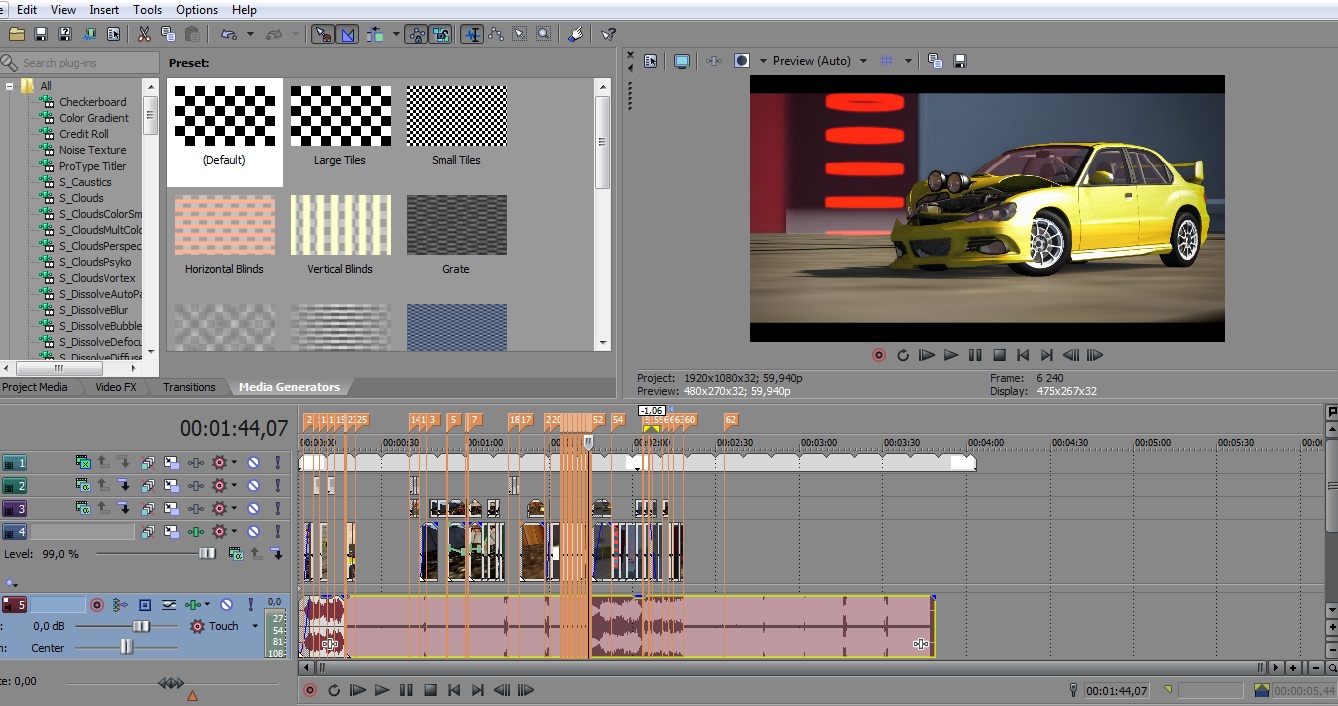Select the S_Clouds generator in plug-in list
Screen dimensions: 1338x706
[x=81, y=198]
